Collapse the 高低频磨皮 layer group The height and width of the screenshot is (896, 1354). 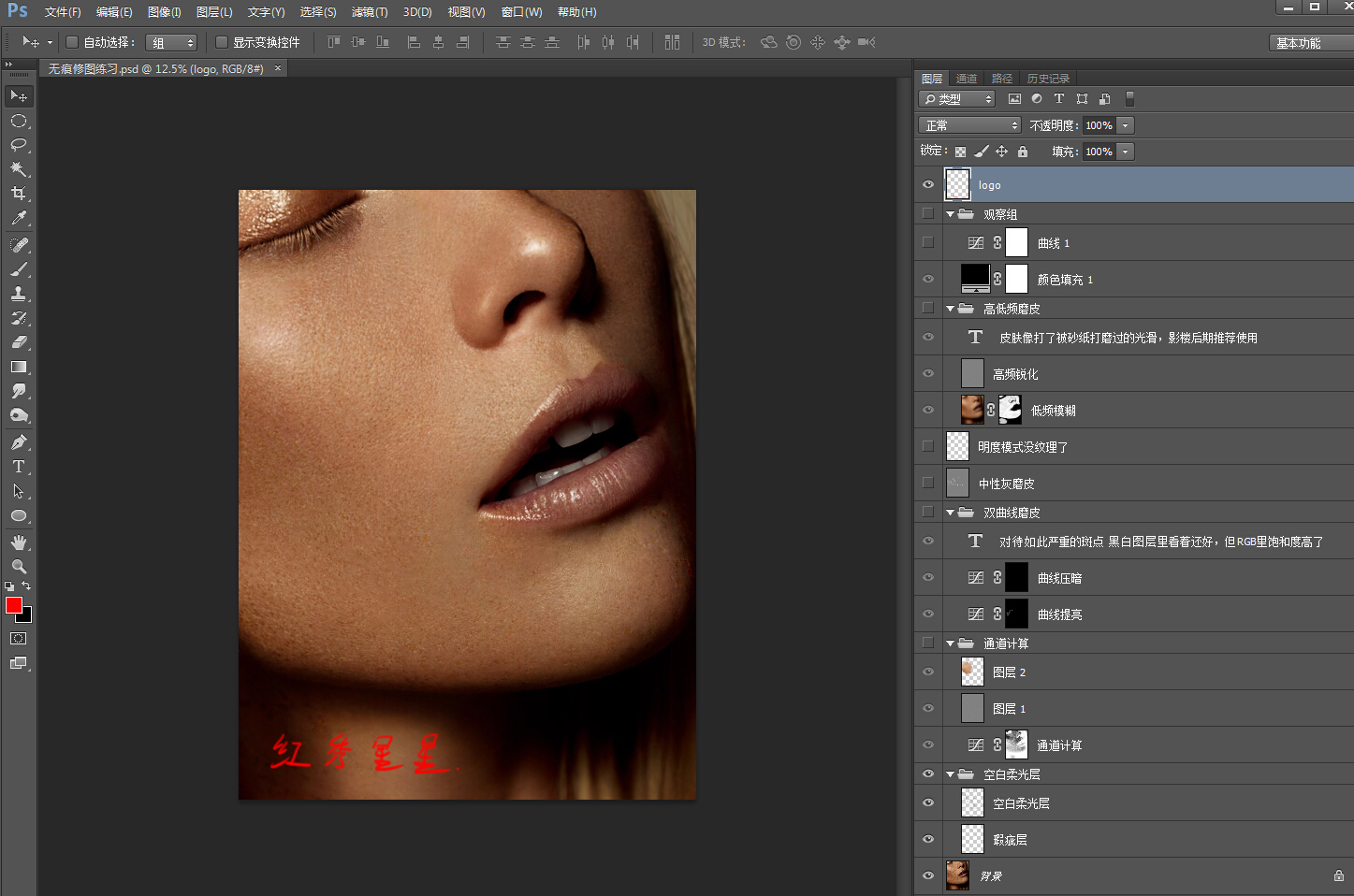click(950, 309)
